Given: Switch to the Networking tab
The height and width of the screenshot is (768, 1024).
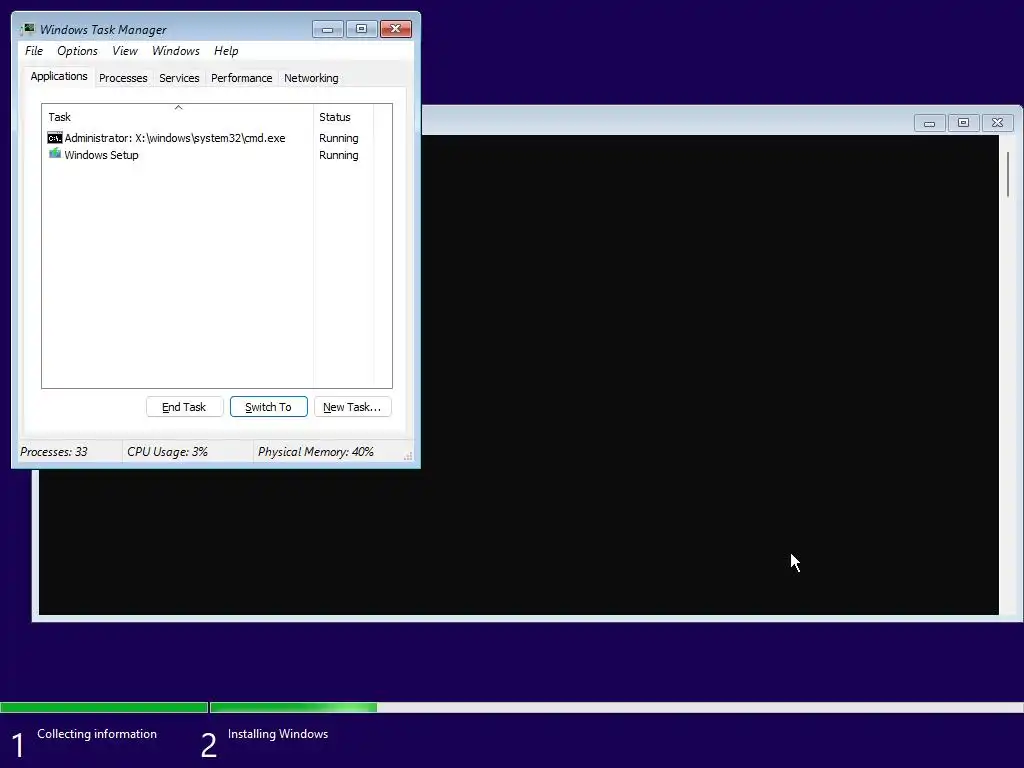Looking at the screenshot, I should click(311, 78).
